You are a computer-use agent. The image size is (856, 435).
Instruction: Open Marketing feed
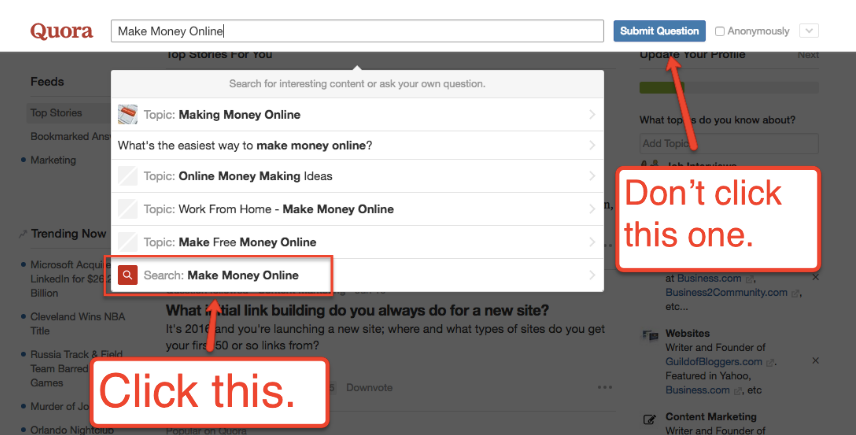coord(53,160)
